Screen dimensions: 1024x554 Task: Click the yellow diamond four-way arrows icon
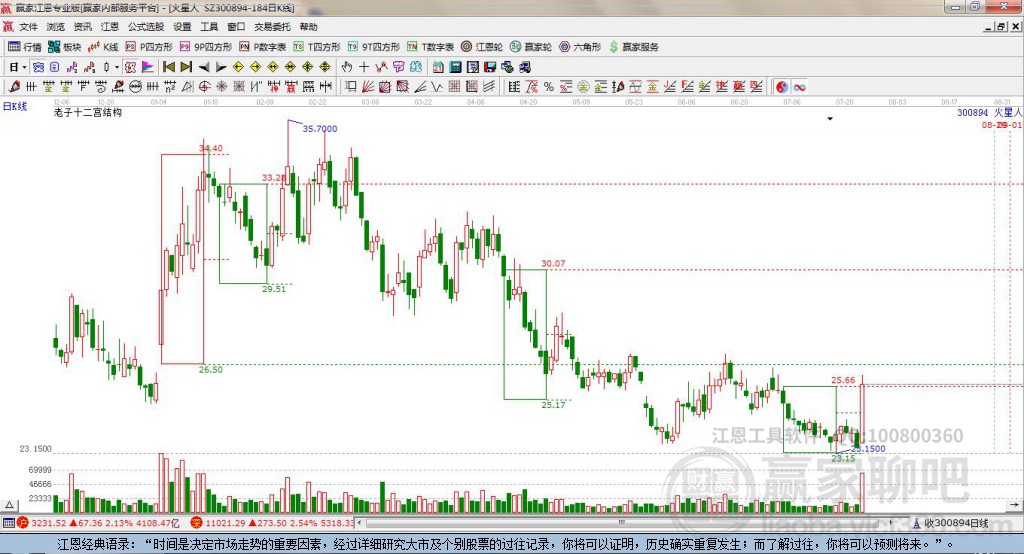coord(308,67)
